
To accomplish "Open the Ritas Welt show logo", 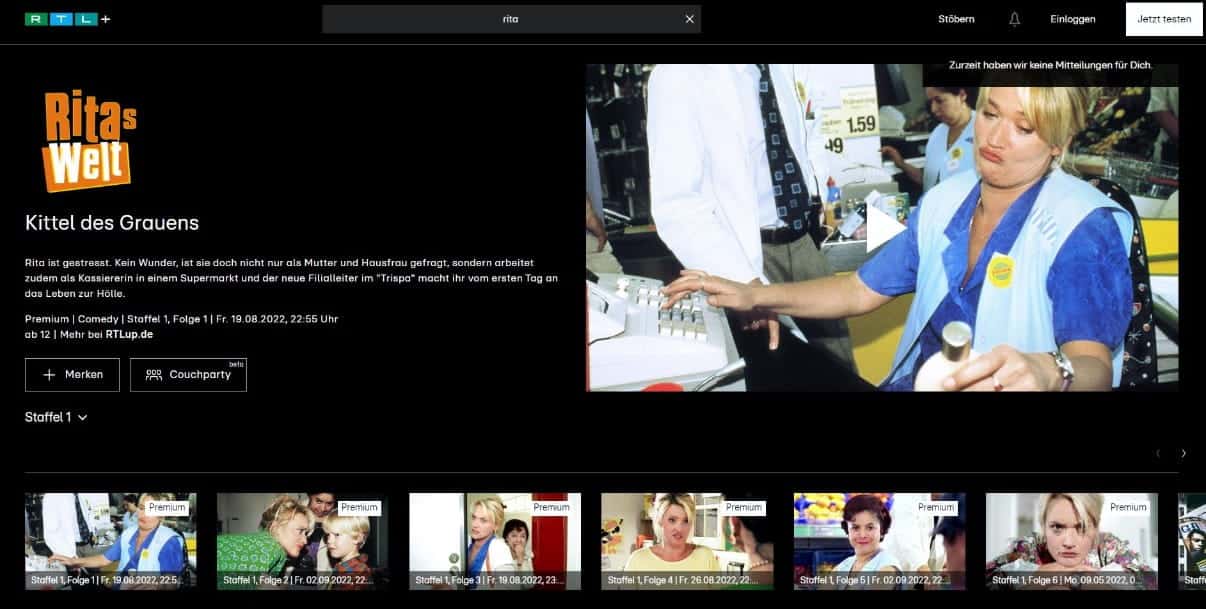I will tap(89, 140).
